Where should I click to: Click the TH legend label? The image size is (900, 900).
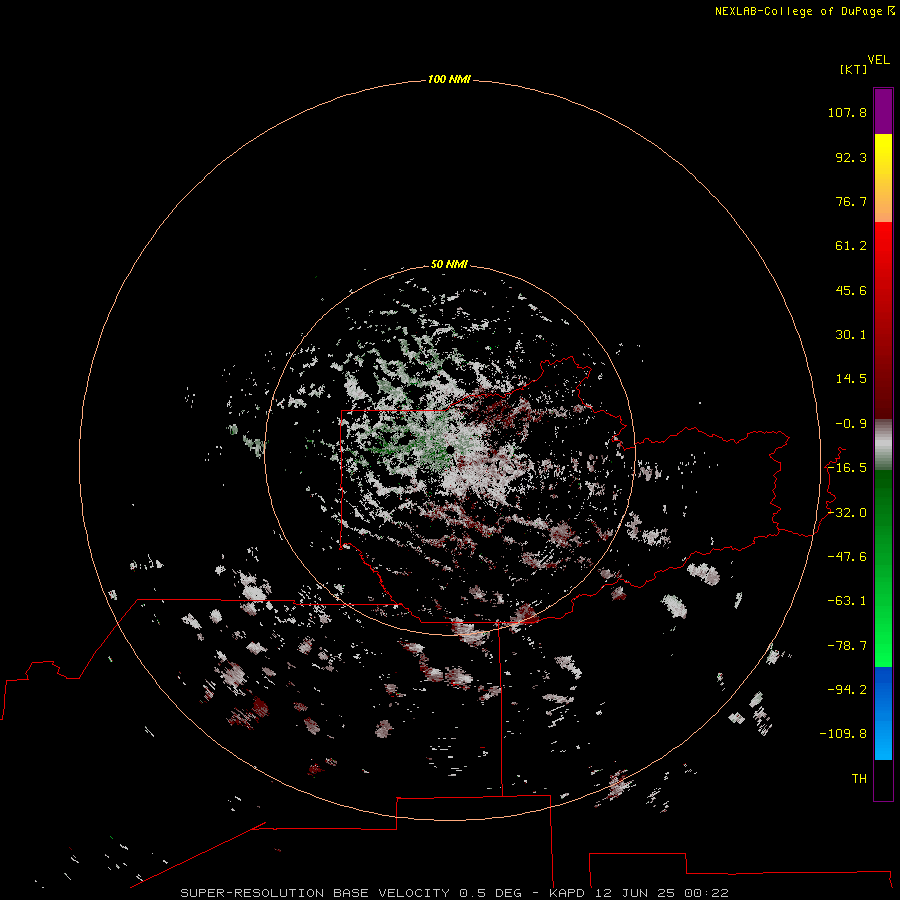[x=859, y=779]
